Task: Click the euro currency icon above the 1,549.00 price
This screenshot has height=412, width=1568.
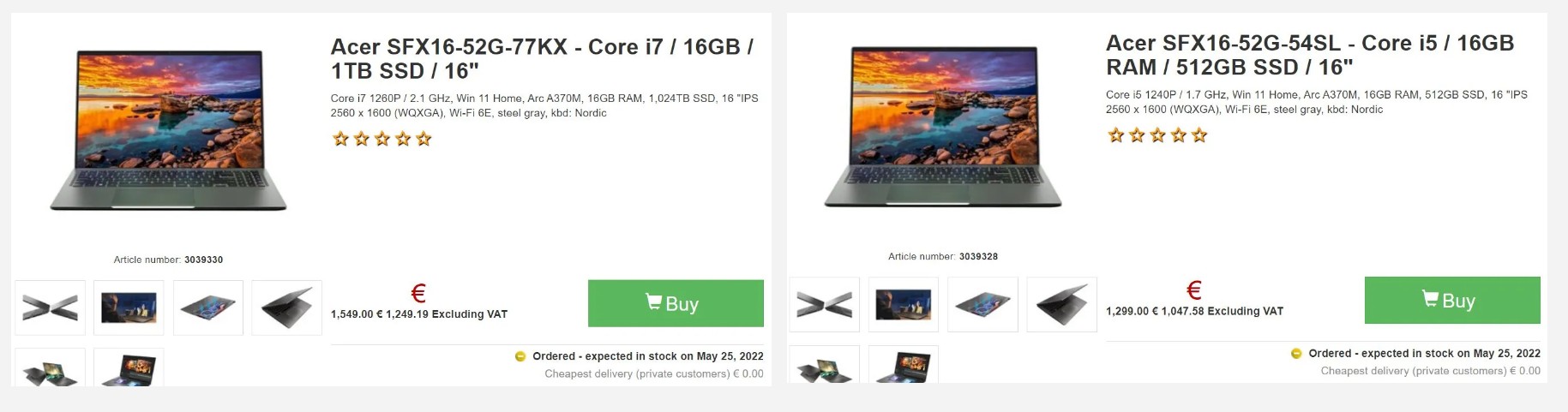Action: click(418, 294)
